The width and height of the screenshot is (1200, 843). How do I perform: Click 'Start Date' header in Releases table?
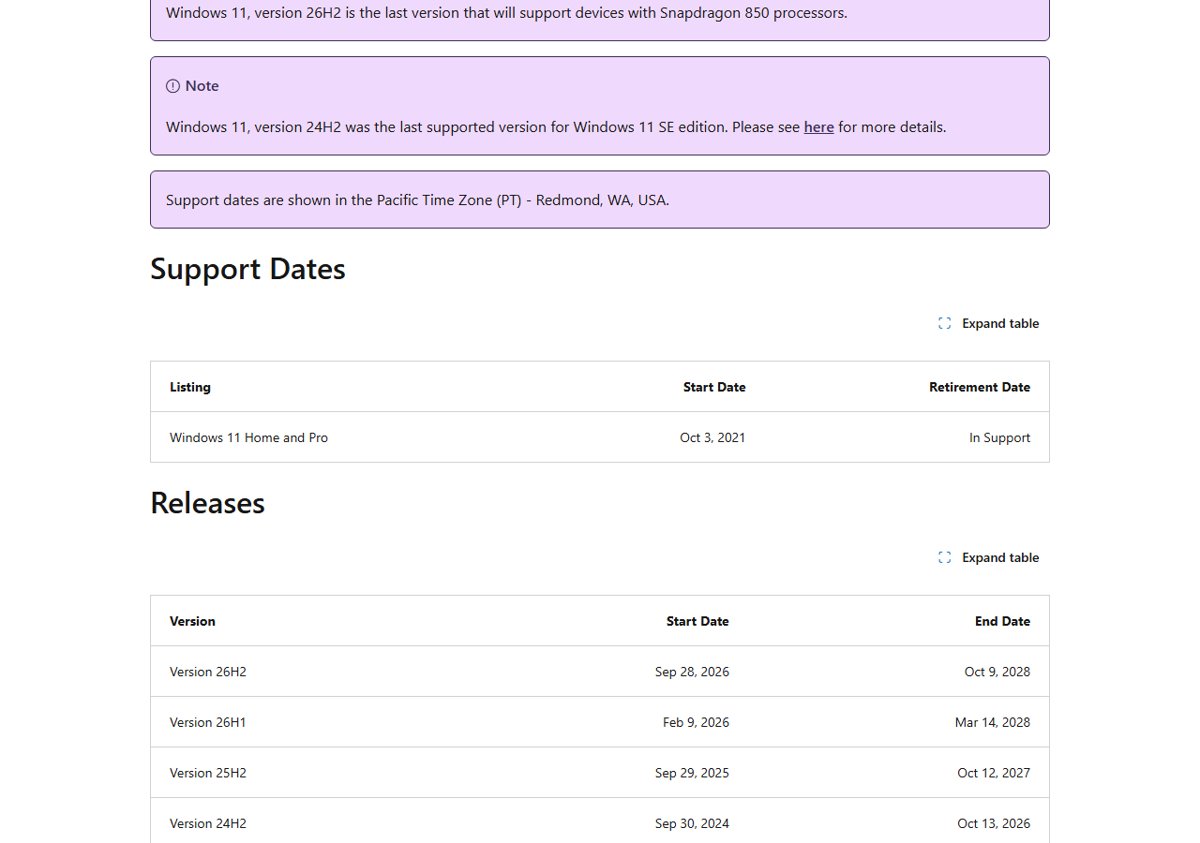pyautogui.click(x=697, y=621)
